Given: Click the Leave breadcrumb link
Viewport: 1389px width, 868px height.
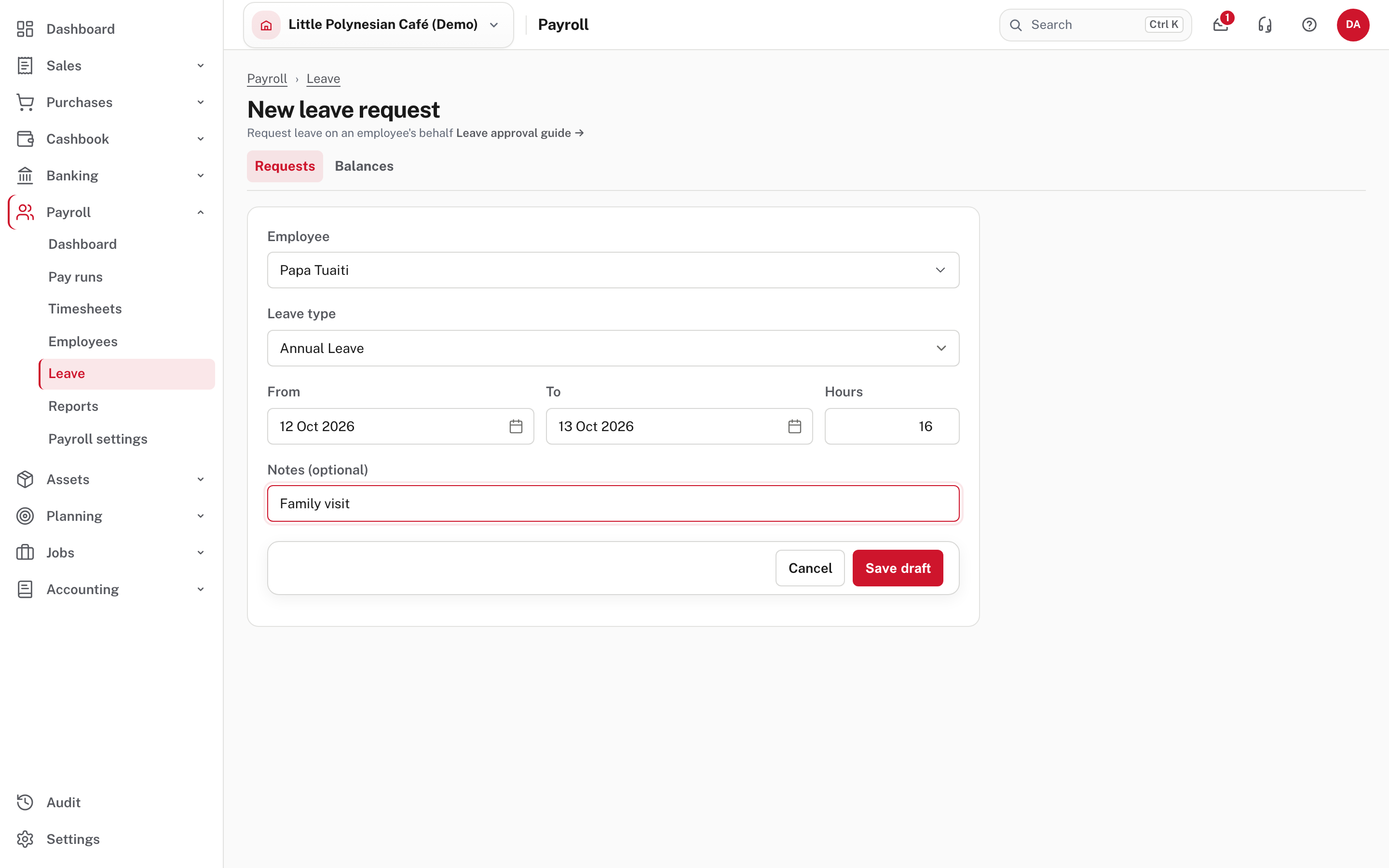Looking at the screenshot, I should [323, 79].
